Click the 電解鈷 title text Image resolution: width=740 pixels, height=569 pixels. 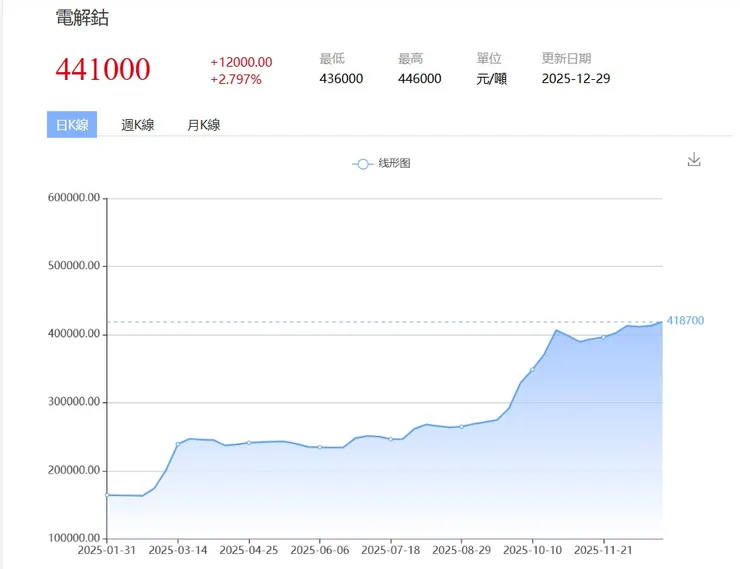(82, 18)
